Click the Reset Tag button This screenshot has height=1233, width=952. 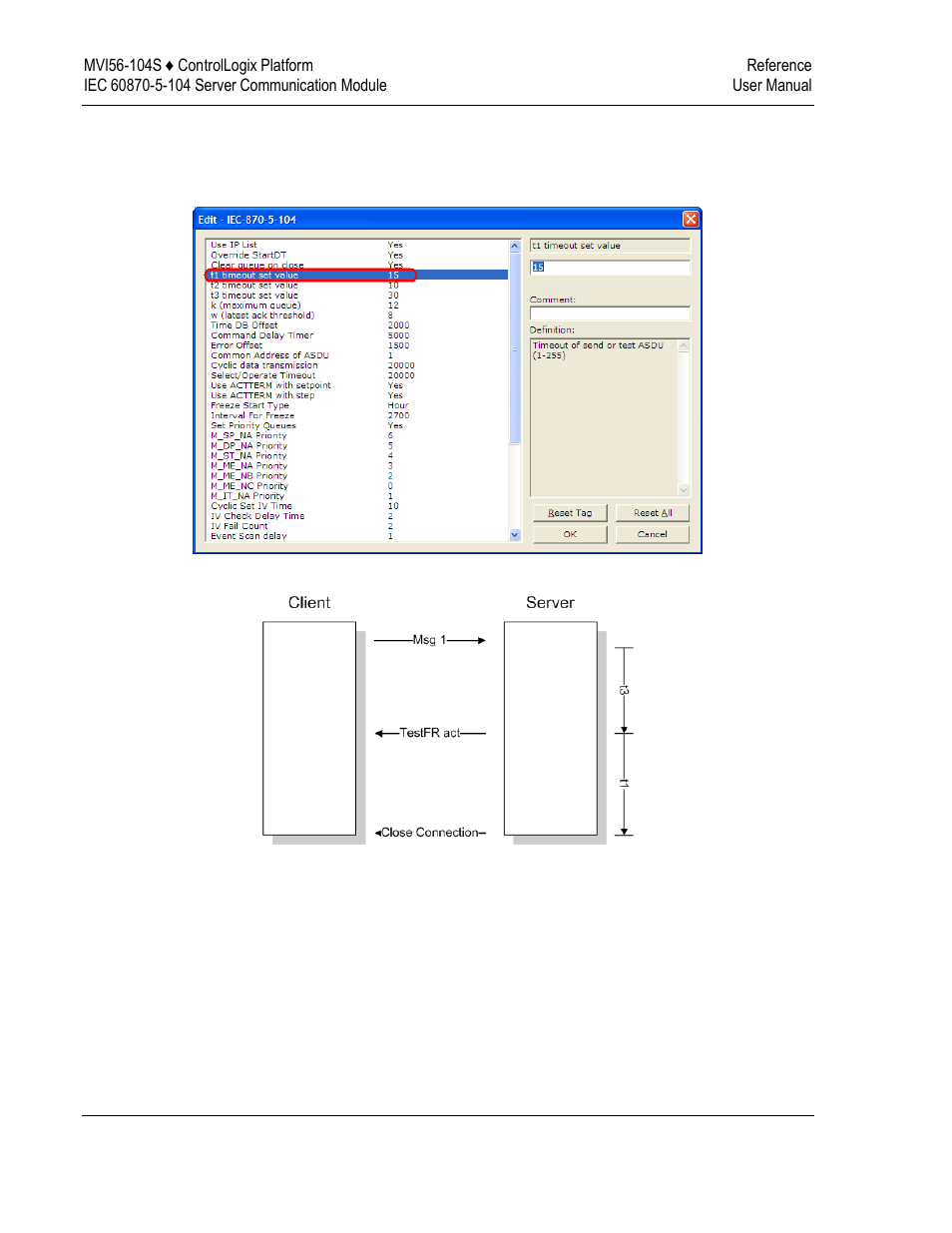point(570,513)
